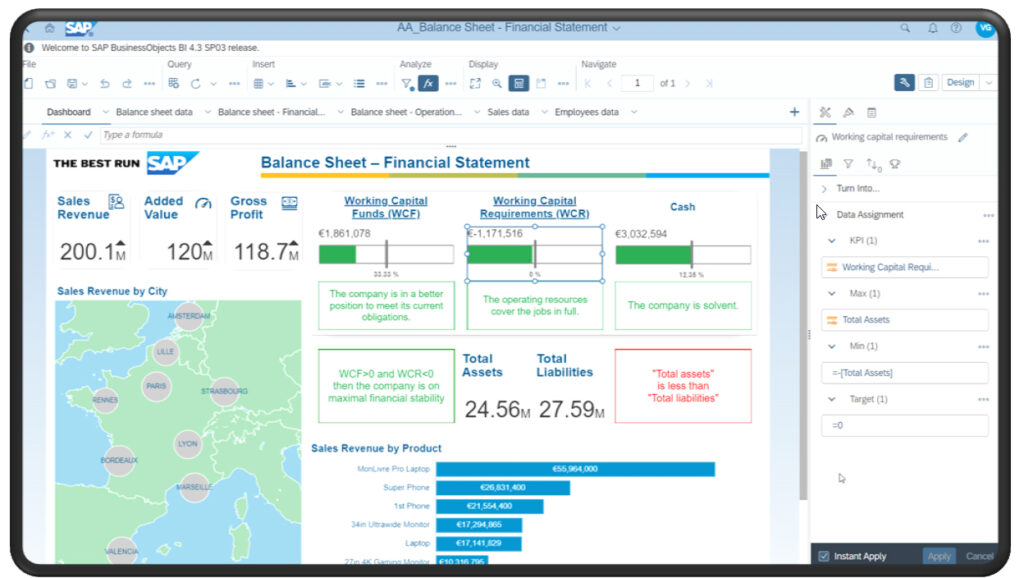
Task: Click the zoom icon in the Display section
Action: (x=497, y=83)
